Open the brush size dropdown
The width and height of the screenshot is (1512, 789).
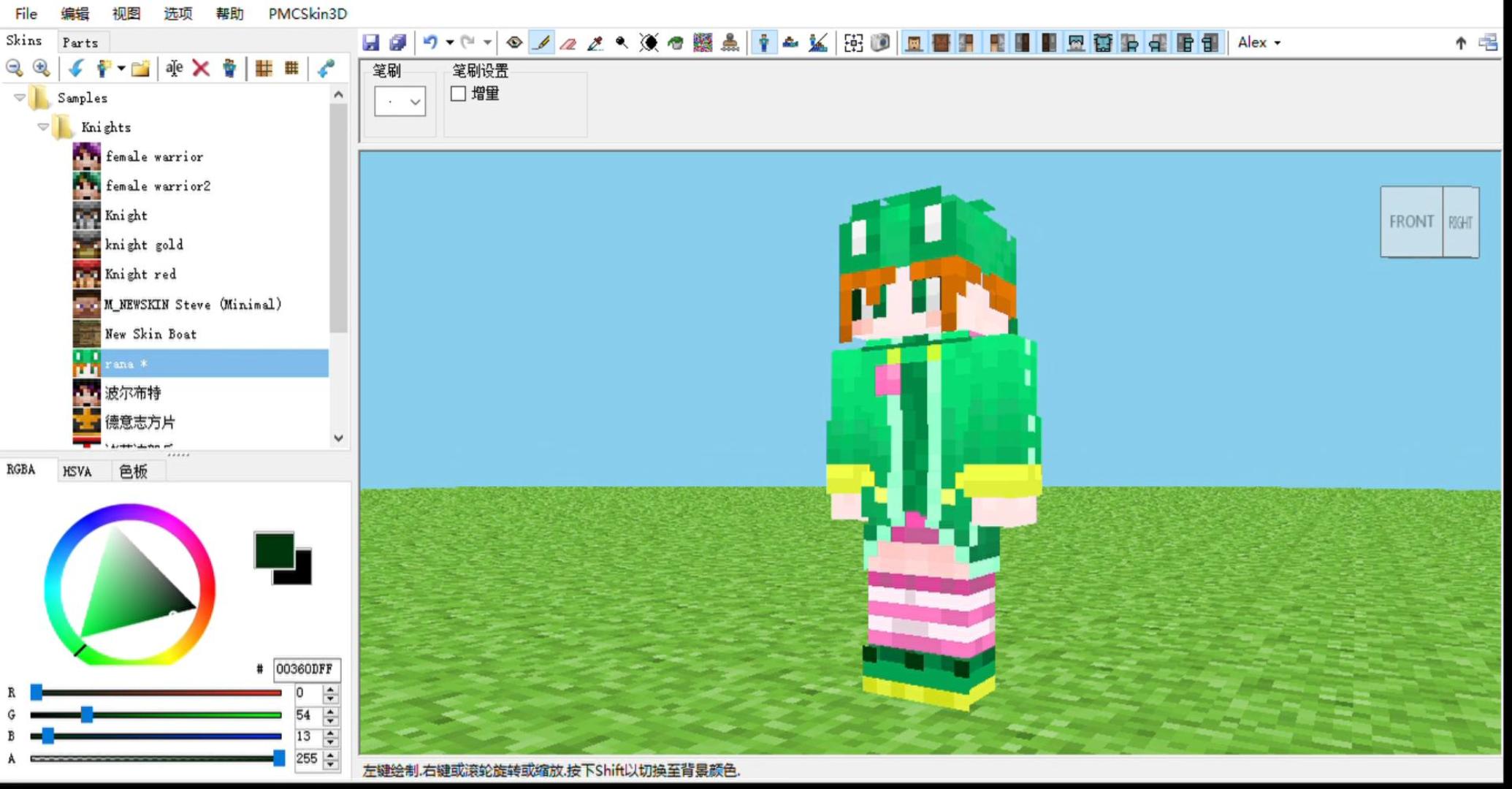point(415,102)
